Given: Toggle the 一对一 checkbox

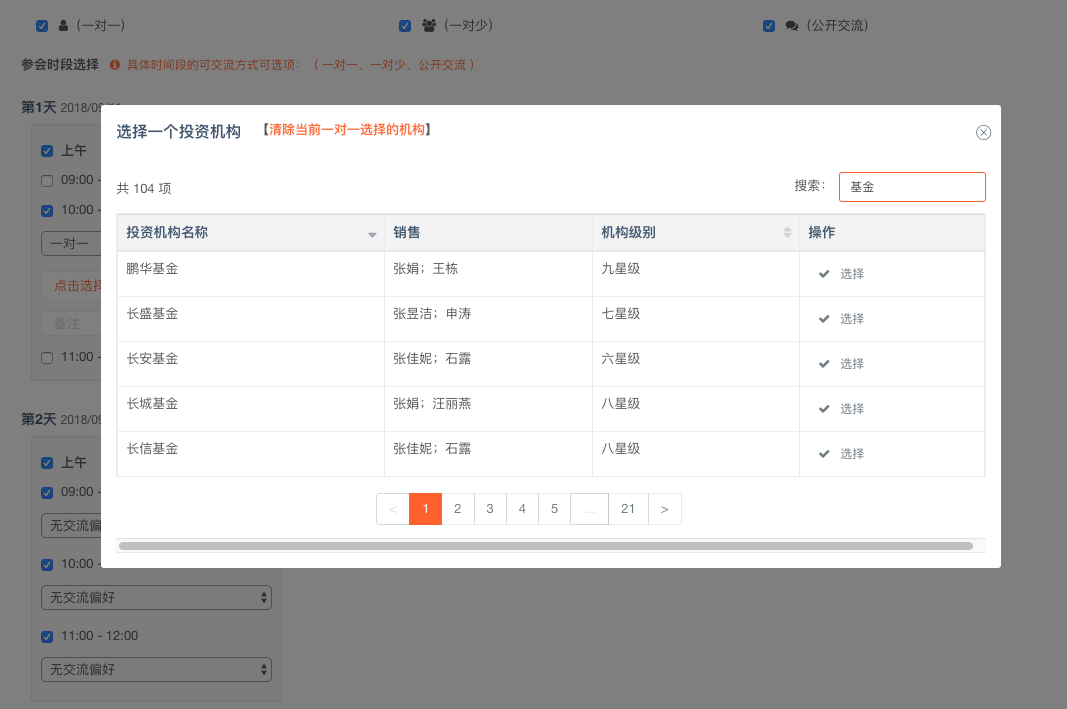Looking at the screenshot, I should [x=42, y=26].
